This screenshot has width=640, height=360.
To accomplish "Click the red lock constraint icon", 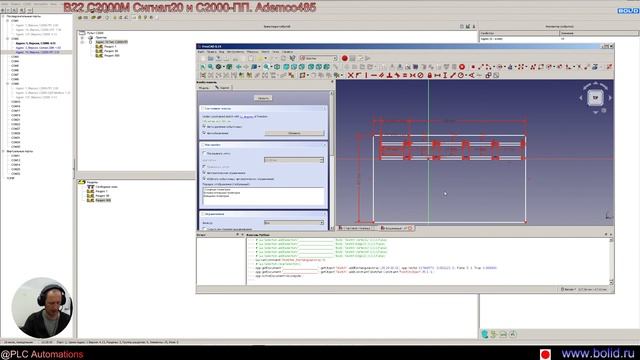I will (x=429, y=76).
